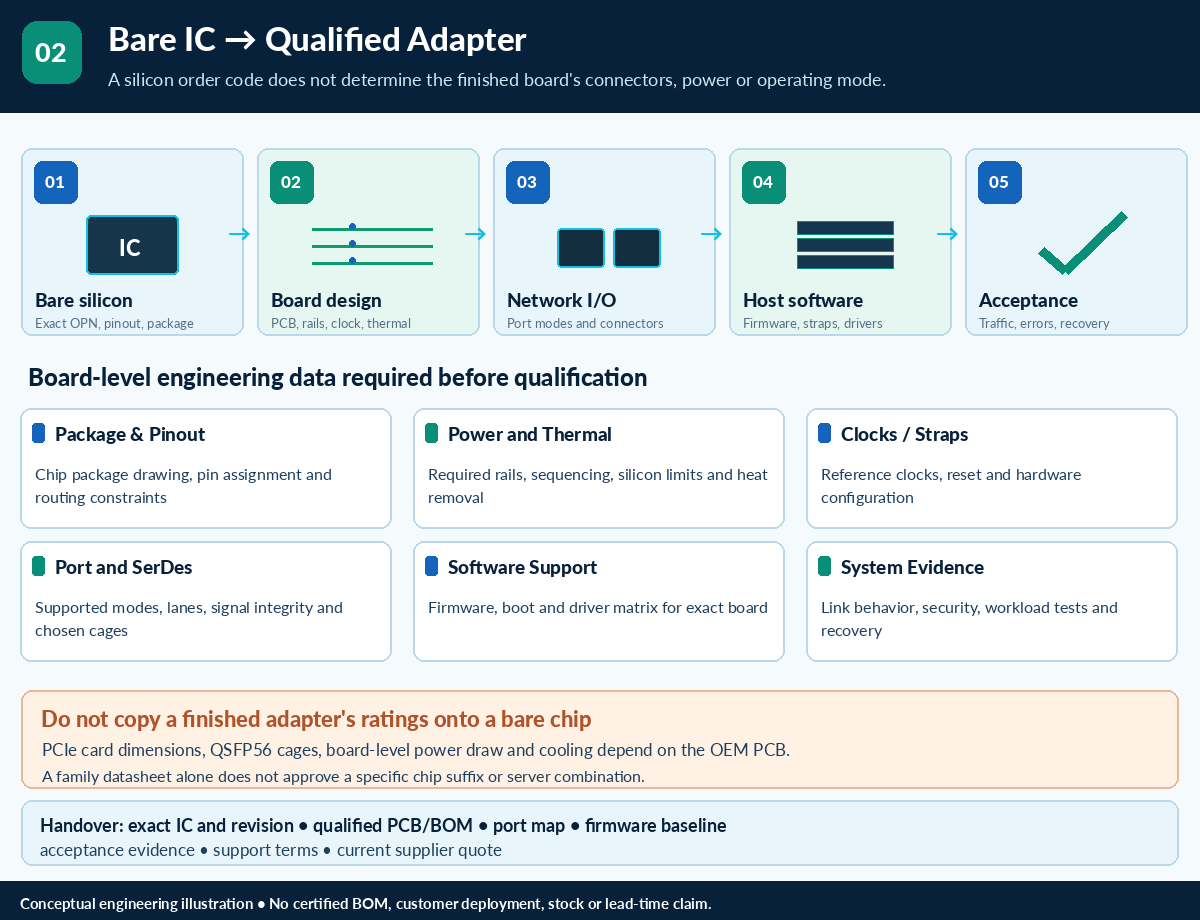Click the System Evidence heading
This screenshot has height=920, width=1200.
pyautogui.click(x=912, y=567)
